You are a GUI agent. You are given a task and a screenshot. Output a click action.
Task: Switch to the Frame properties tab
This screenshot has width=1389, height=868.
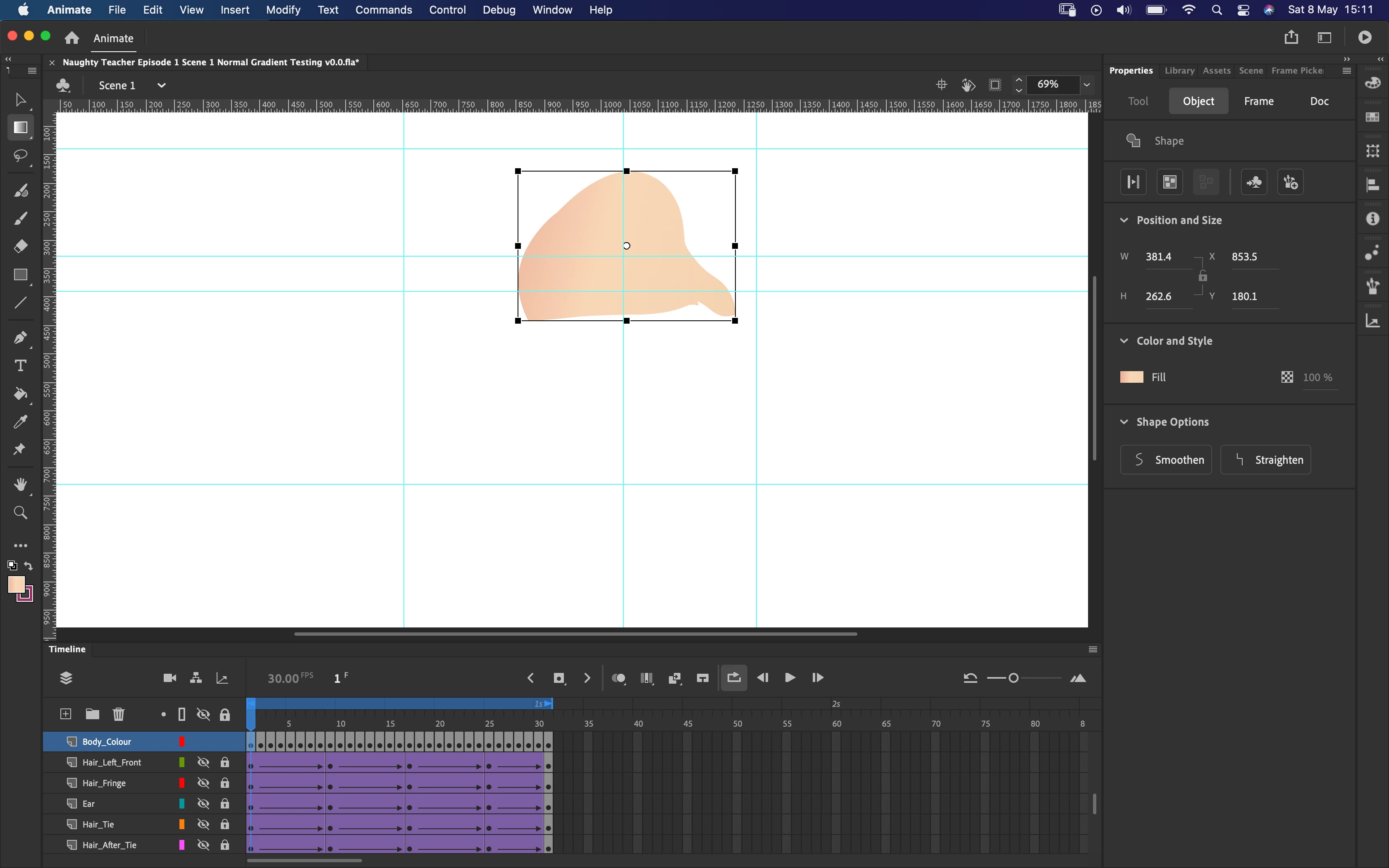click(x=1259, y=101)
